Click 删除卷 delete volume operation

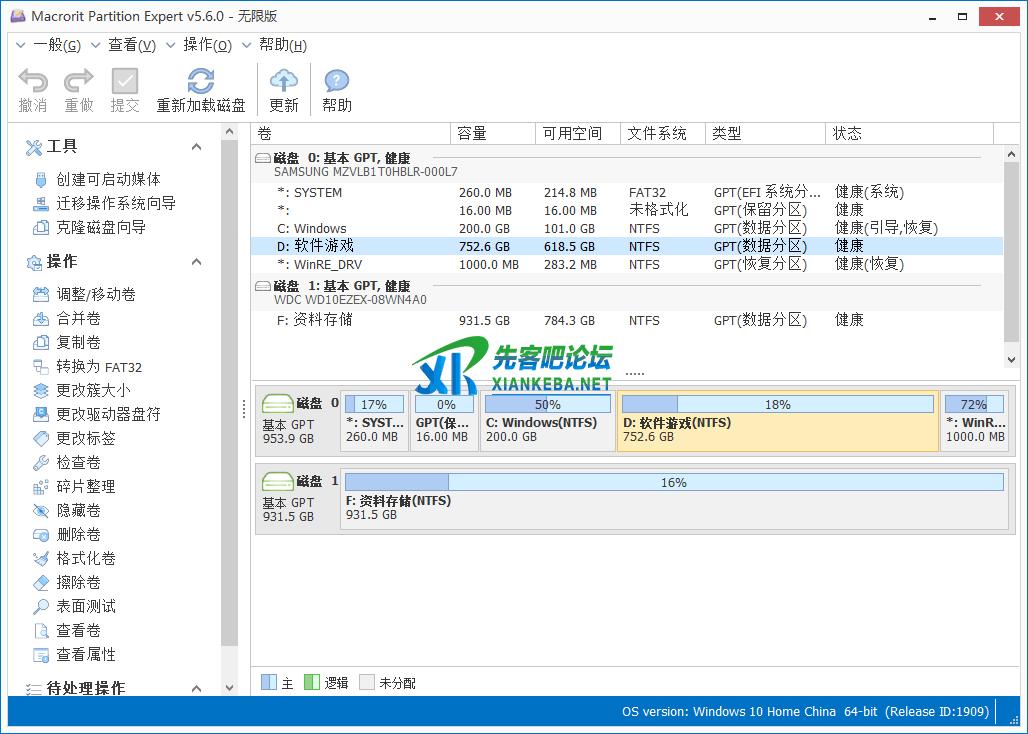click(79, 534)
